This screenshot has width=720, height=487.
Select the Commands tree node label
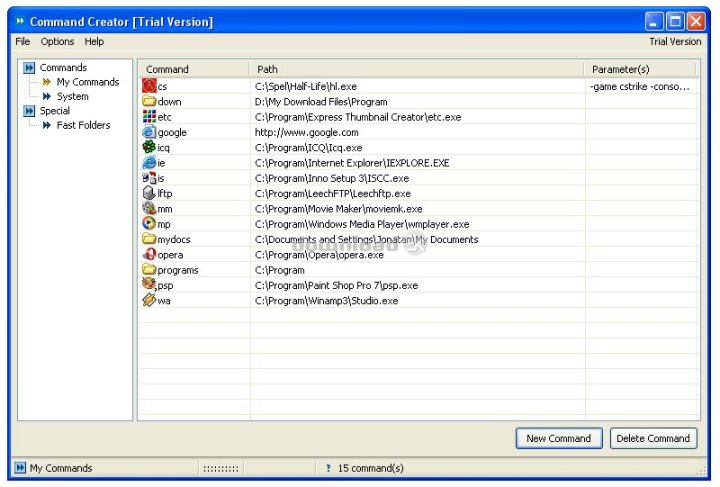(x=63, y=68)
